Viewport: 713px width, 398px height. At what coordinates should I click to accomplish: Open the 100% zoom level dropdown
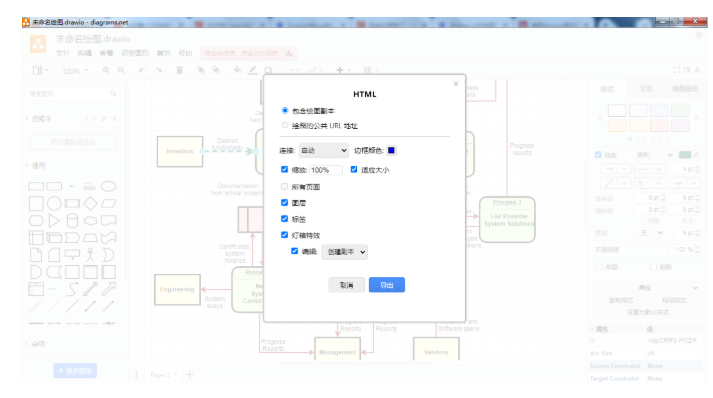[75, 71]
